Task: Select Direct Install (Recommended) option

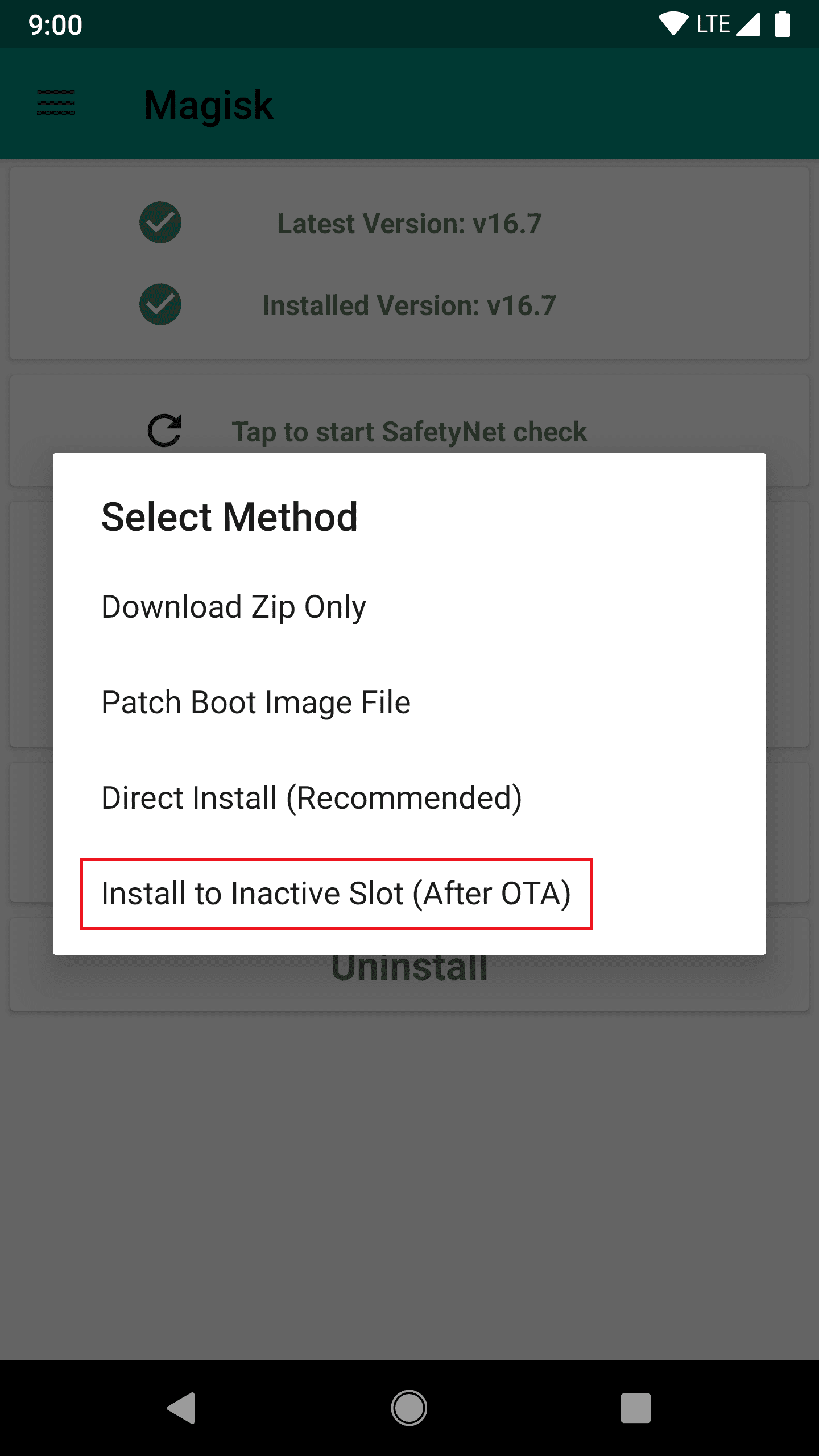Action: tap(312, 798)
